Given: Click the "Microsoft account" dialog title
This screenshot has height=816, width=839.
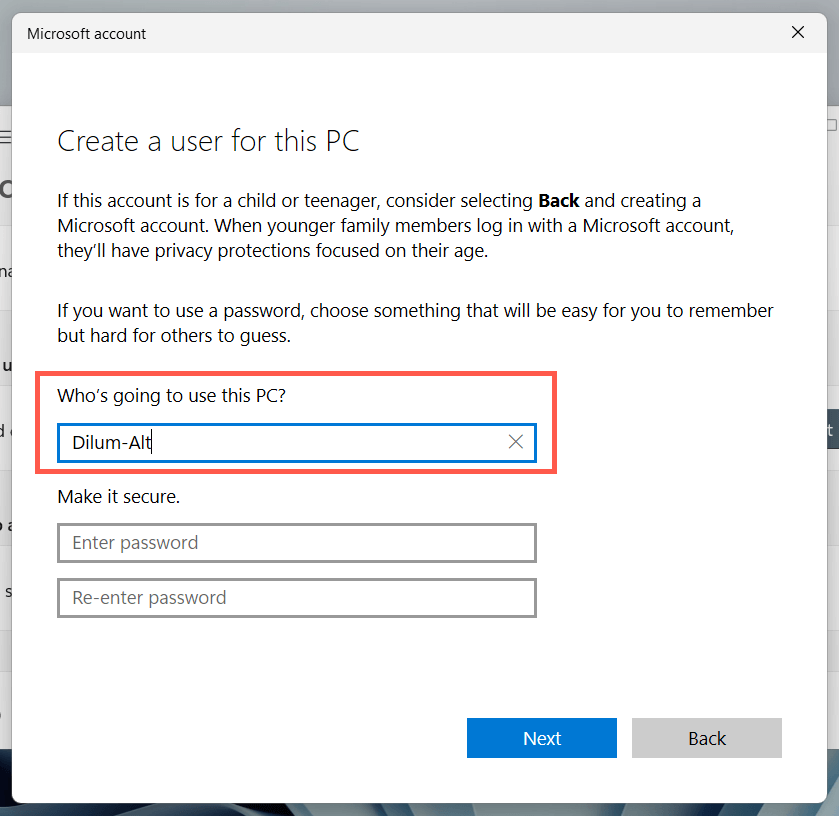Looking at the screenshot, I should click(87, 34).
